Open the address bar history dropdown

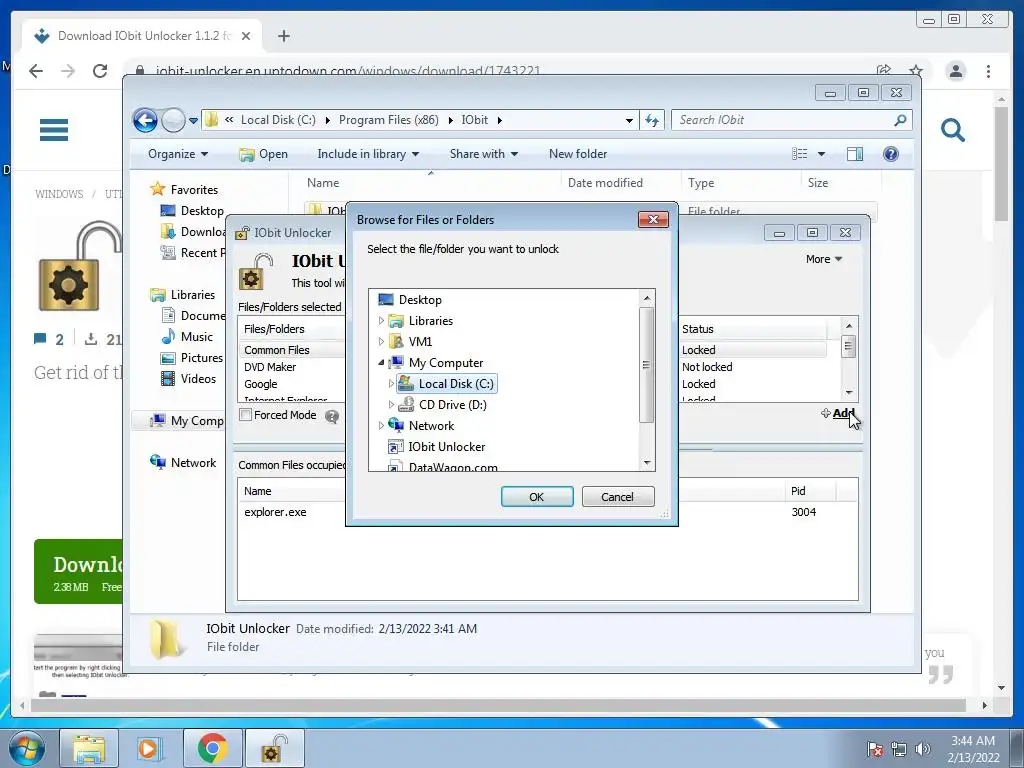tap(629, 120)
